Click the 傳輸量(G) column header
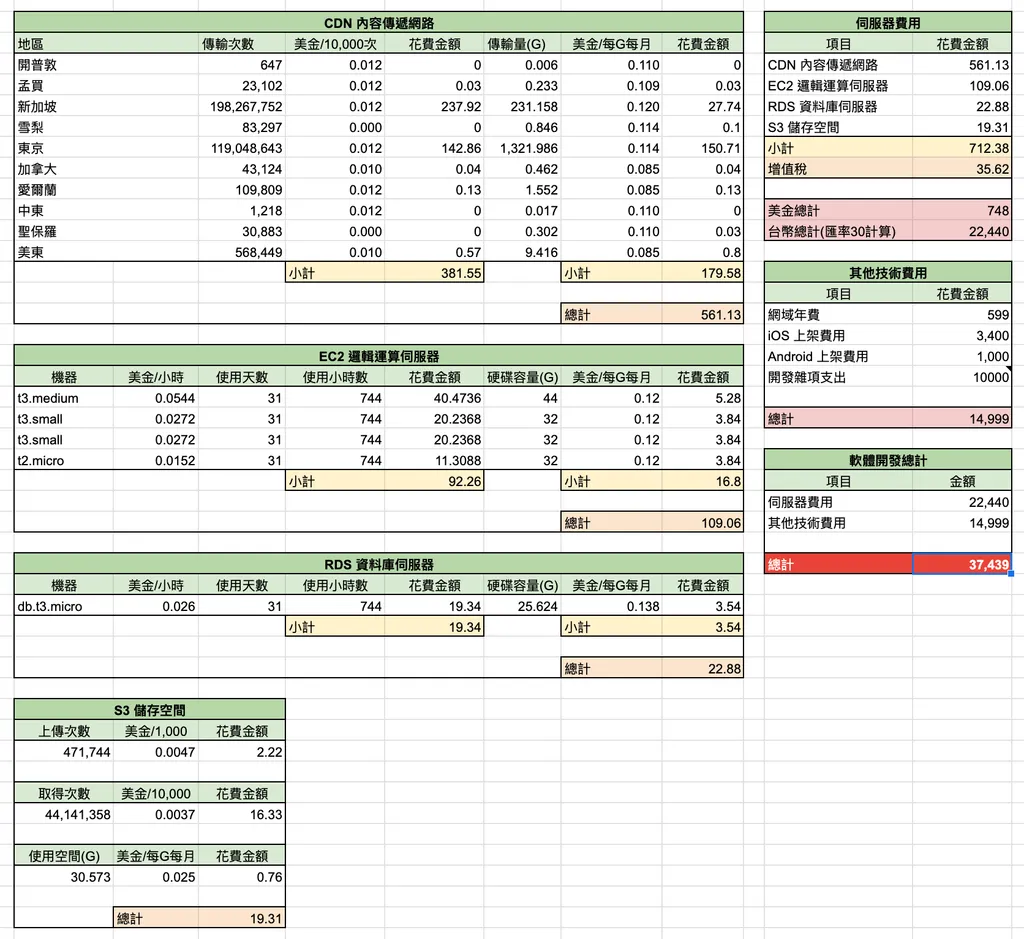 click(522, 44)
